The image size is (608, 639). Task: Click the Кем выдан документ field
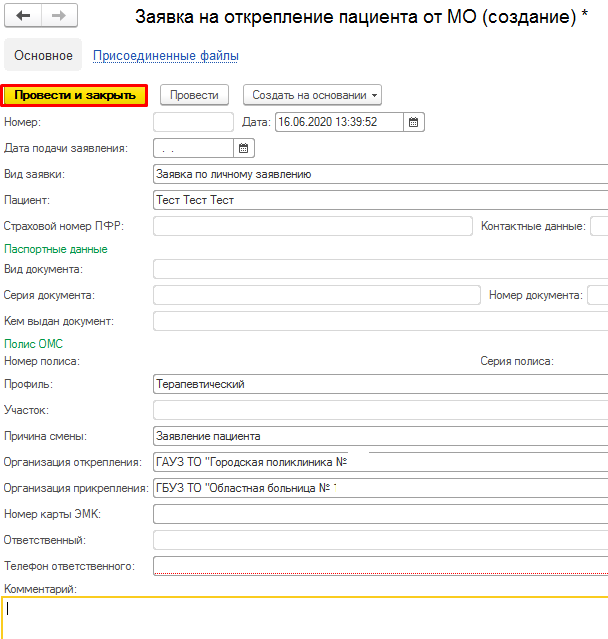pyautogui.click(x=380, y=321)
